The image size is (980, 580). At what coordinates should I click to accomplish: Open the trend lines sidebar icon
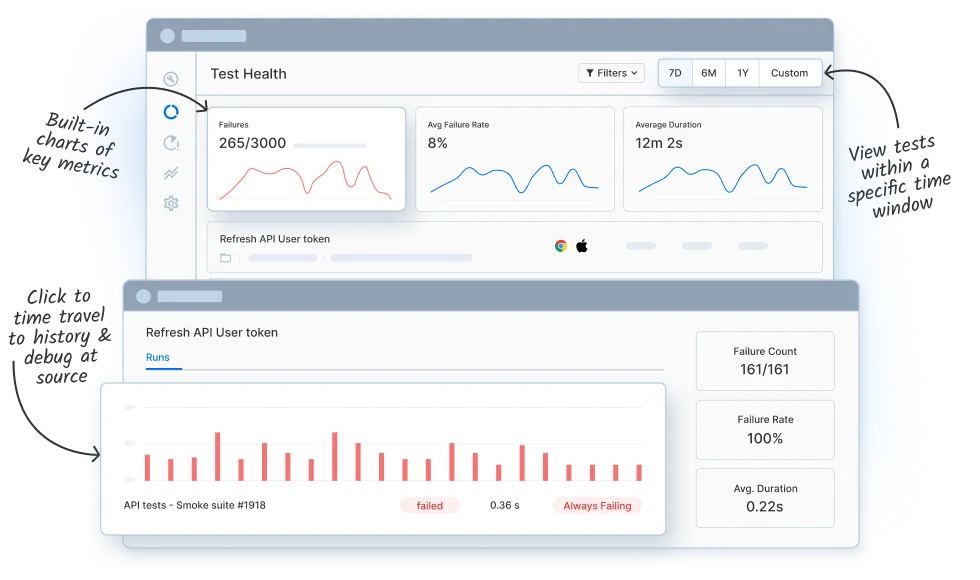[171, 173]
